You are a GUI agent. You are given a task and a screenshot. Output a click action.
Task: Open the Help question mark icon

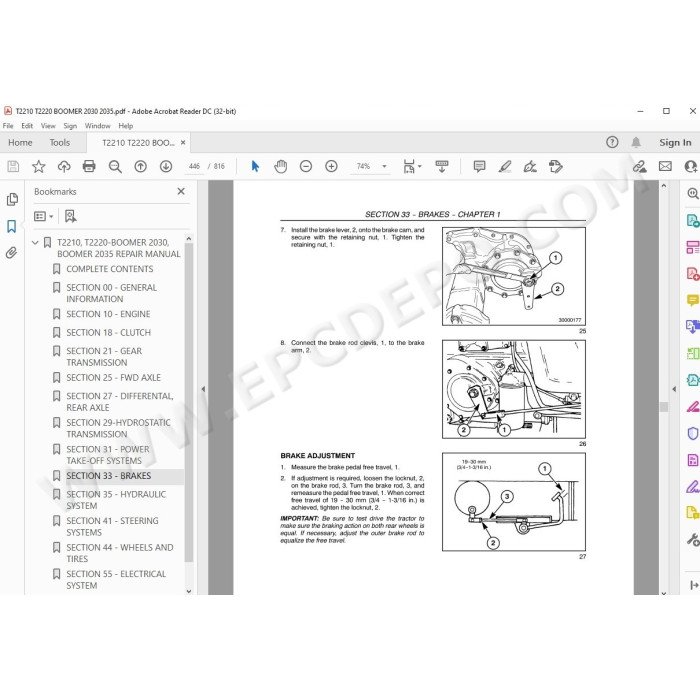tap(612, 142)
